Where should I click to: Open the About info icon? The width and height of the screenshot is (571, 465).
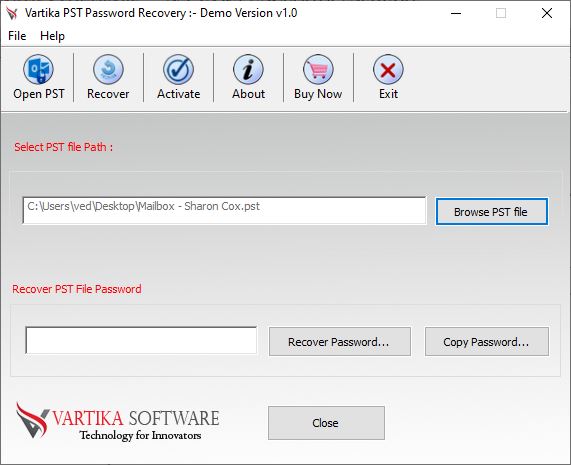(248, 69)
